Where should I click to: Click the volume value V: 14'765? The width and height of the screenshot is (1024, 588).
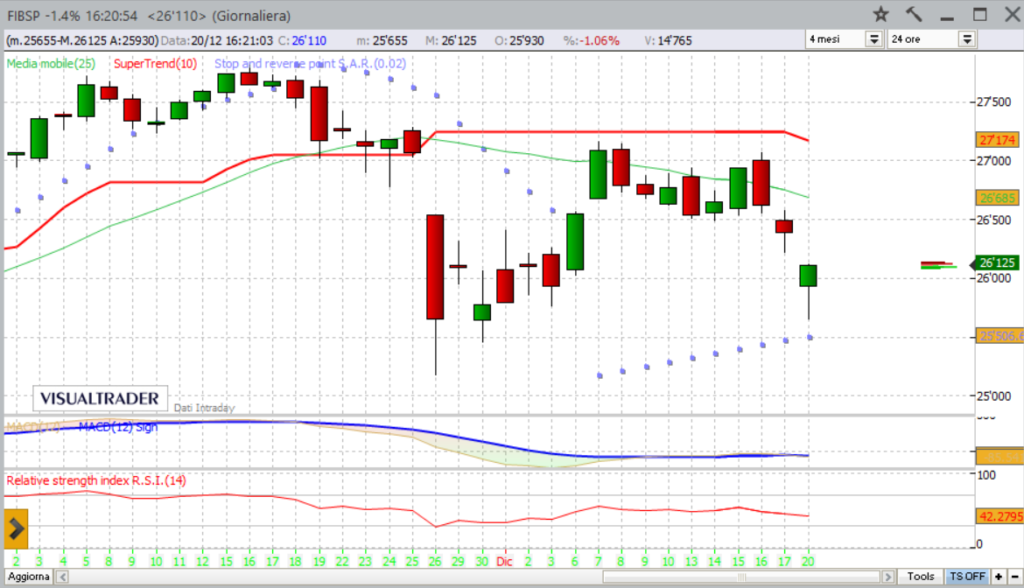(x=668, y=41)
